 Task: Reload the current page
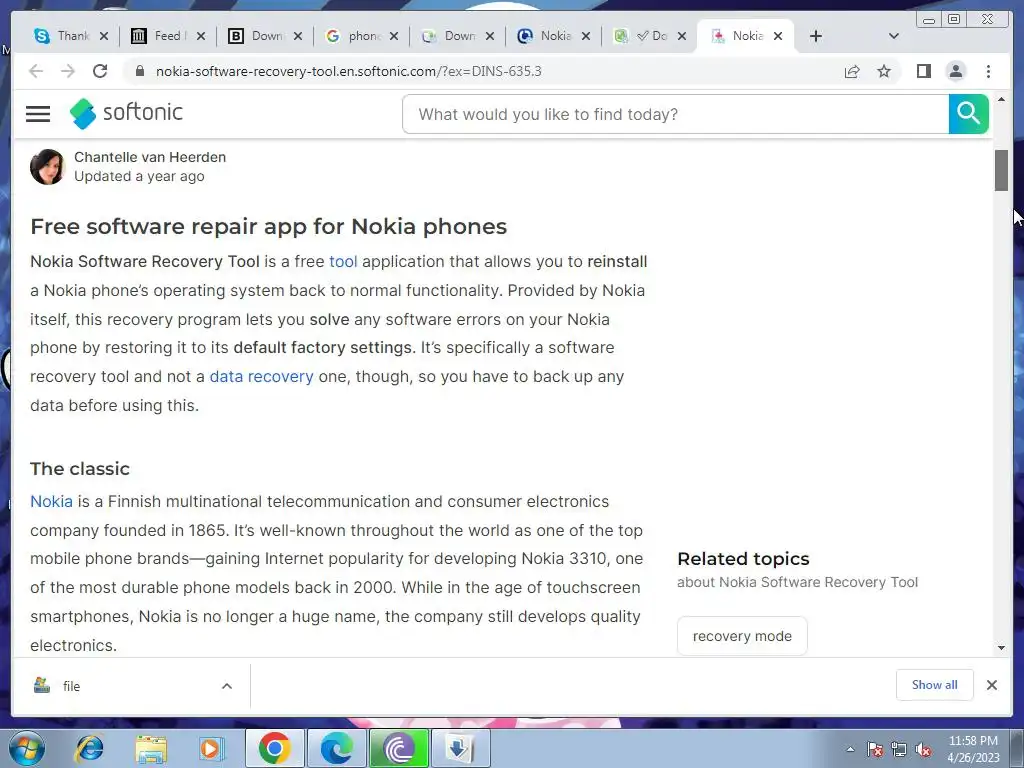tap(100, 71)
